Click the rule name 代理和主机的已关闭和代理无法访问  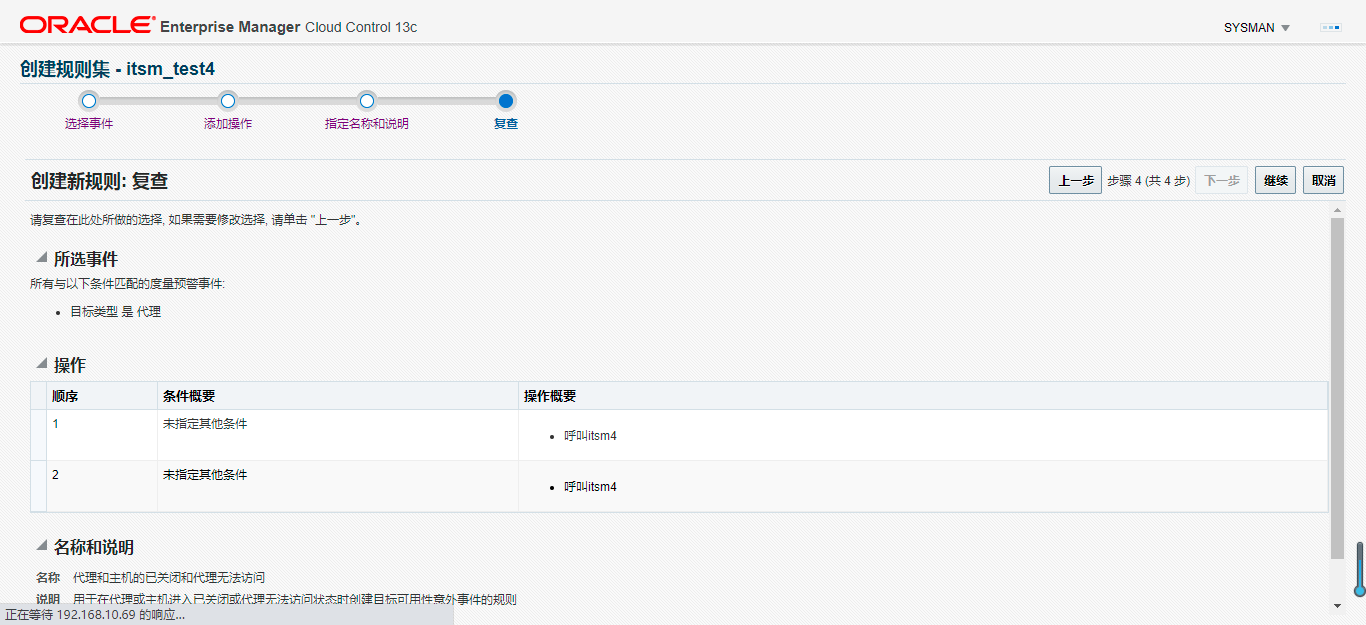pyautogui.click(x=169, y=578)
